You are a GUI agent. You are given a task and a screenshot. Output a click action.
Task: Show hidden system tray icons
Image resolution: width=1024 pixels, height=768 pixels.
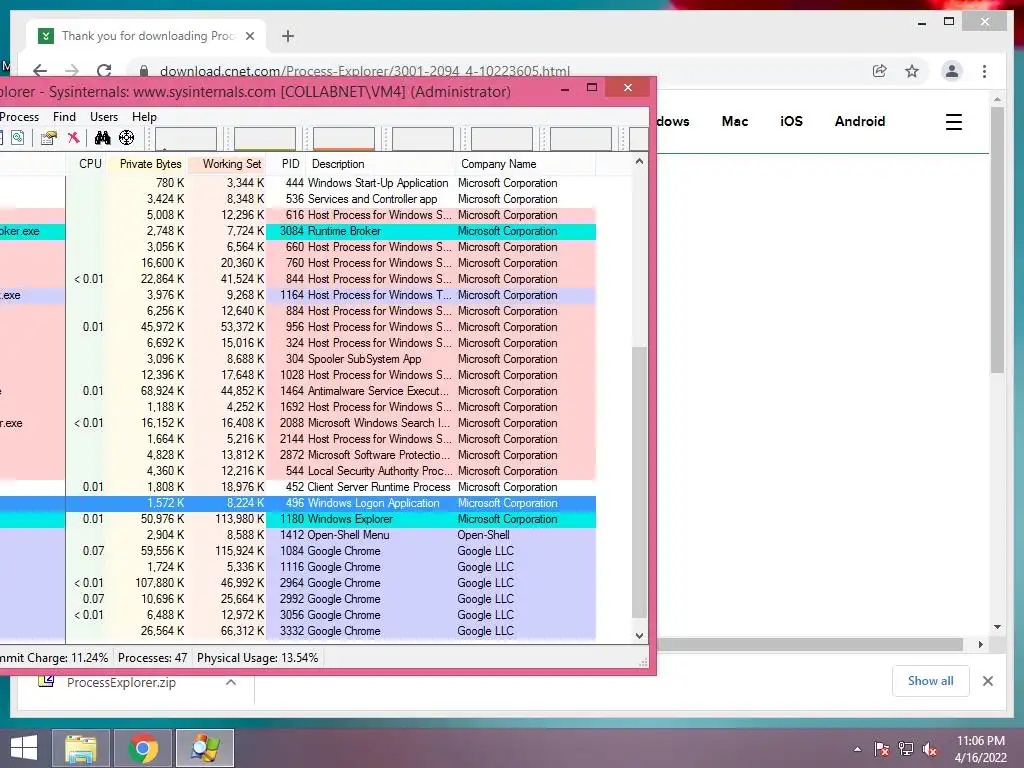(x=857, y=749)
